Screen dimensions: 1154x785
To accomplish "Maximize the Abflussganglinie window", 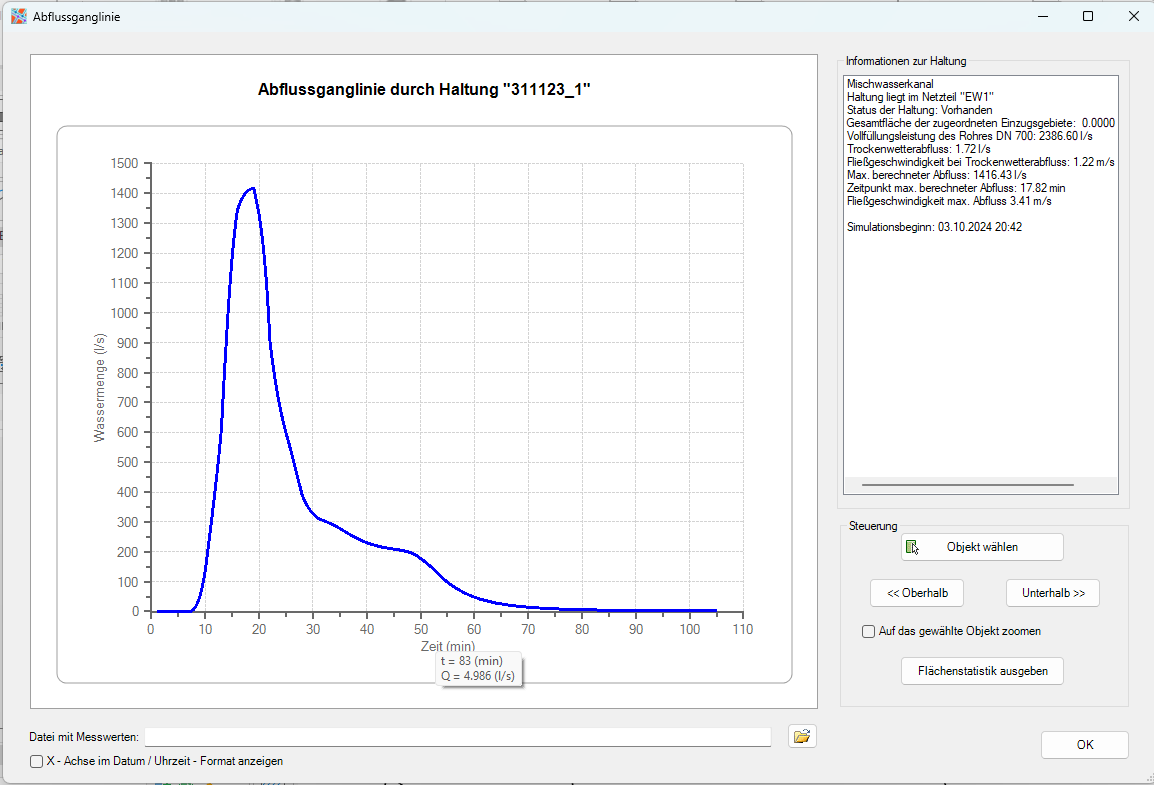I will click(1088, 17).
